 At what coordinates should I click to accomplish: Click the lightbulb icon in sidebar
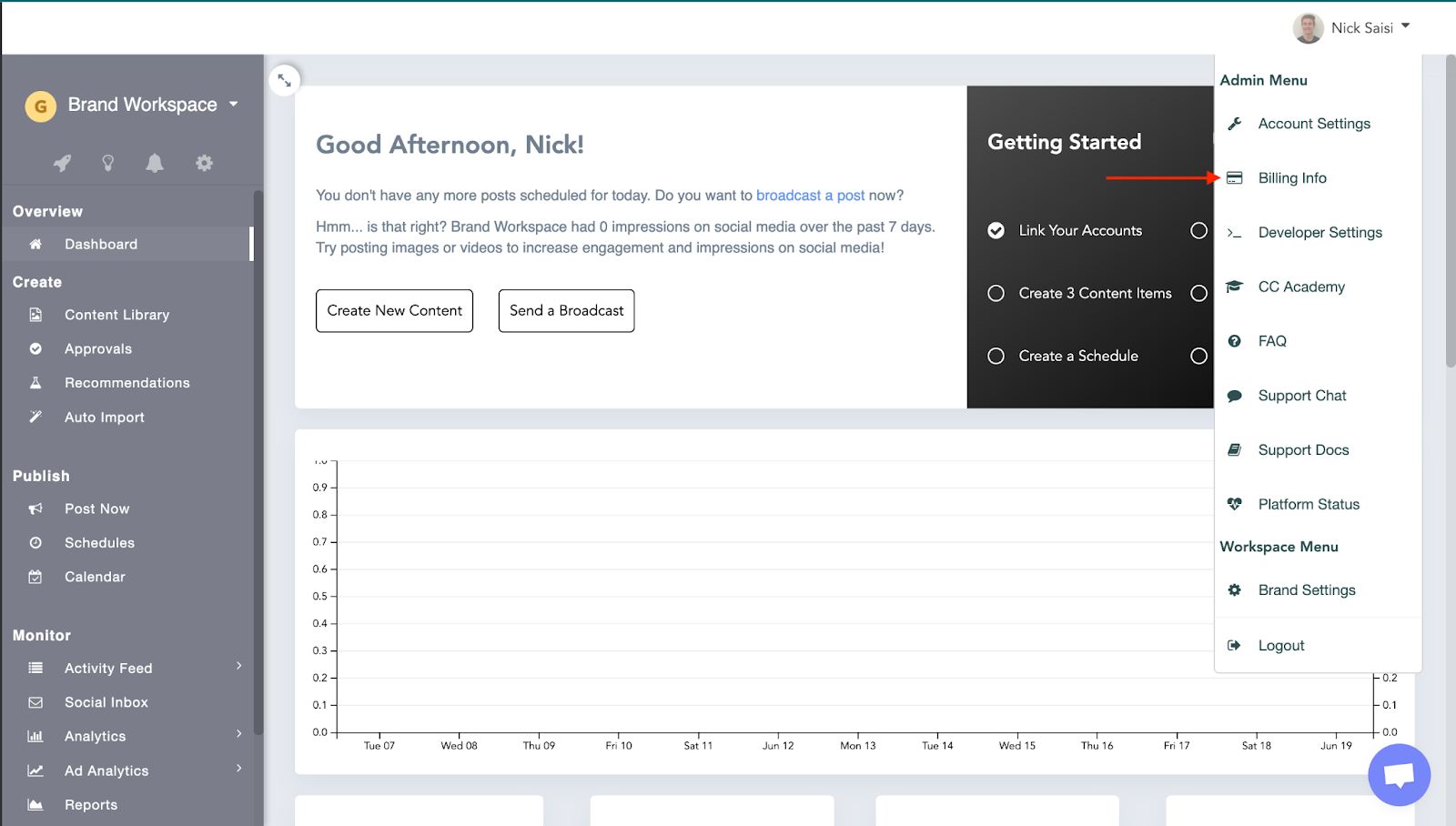[108, 163]
